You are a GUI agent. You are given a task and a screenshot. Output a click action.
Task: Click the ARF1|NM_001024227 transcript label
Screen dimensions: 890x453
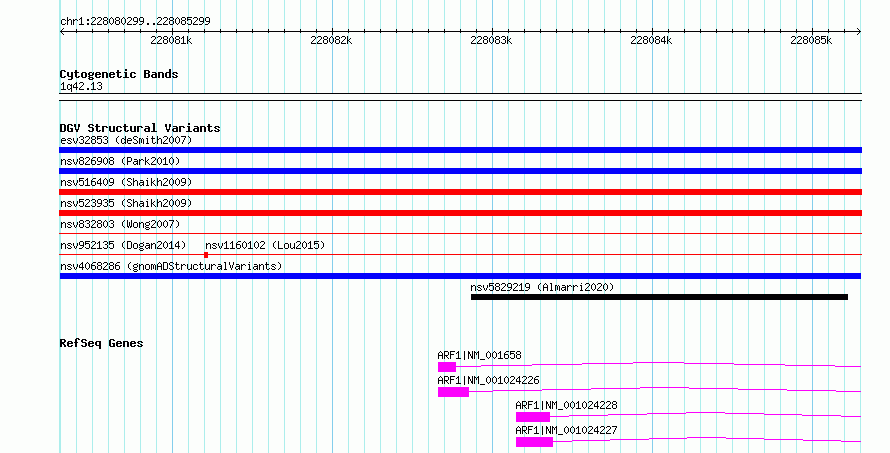click(x=566, y=430)
